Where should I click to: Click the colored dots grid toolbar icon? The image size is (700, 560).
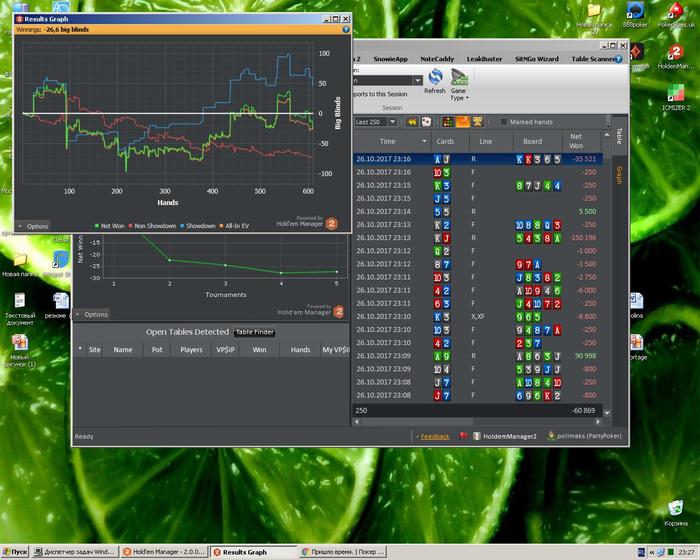point(448,122)
